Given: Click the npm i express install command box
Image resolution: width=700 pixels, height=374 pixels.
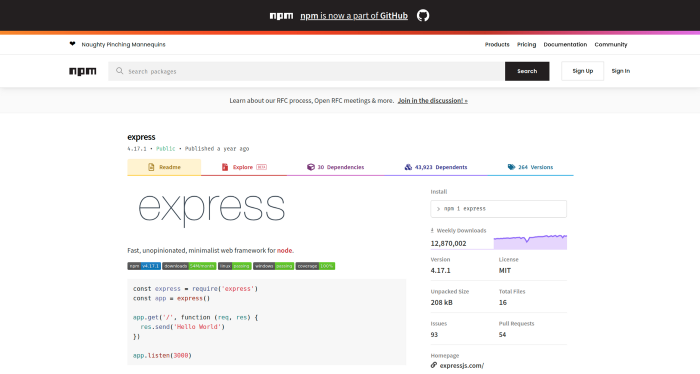Looking at the screenshot, I should click(499, 209).
